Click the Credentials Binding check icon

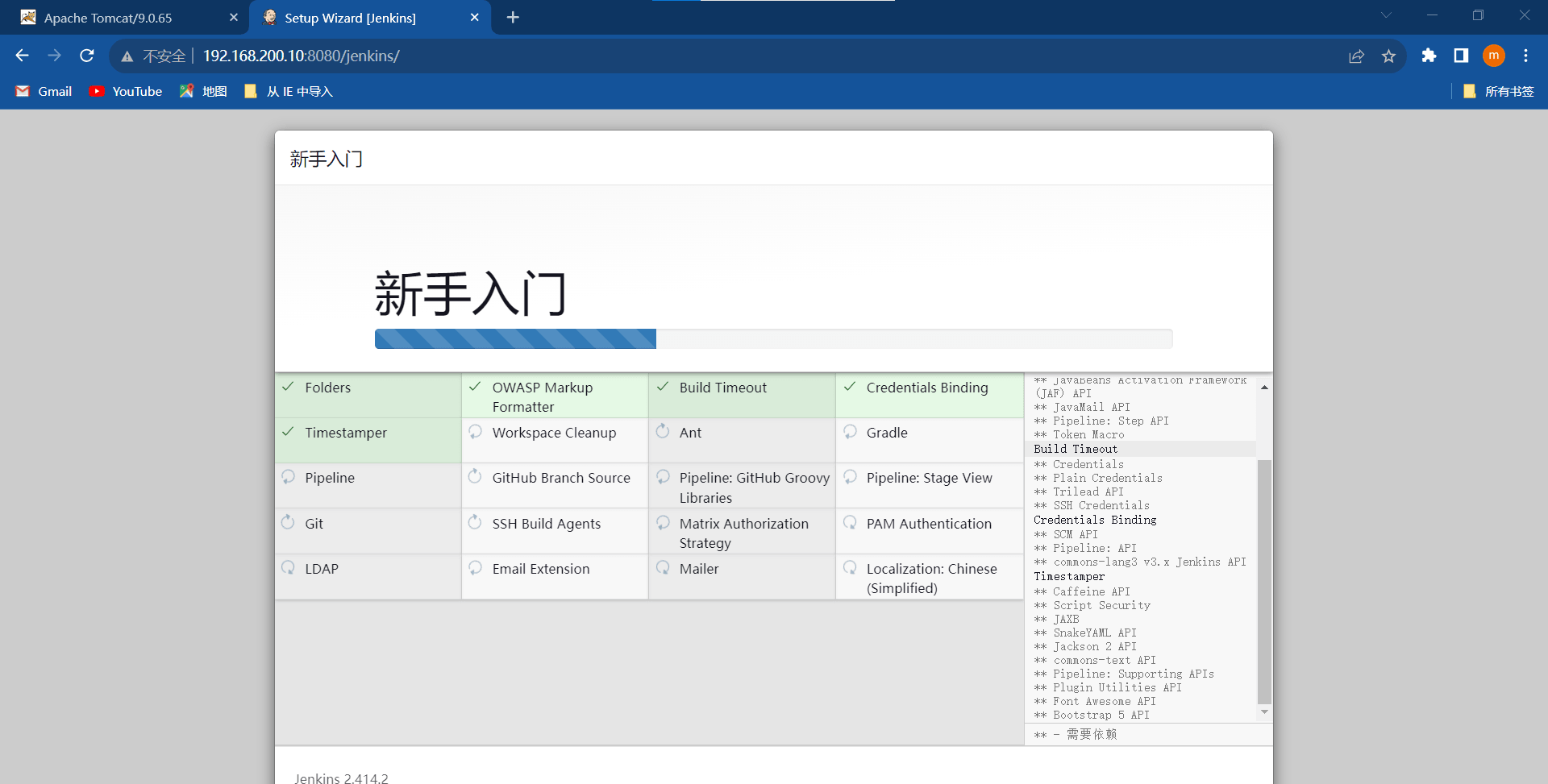[850, 387]
